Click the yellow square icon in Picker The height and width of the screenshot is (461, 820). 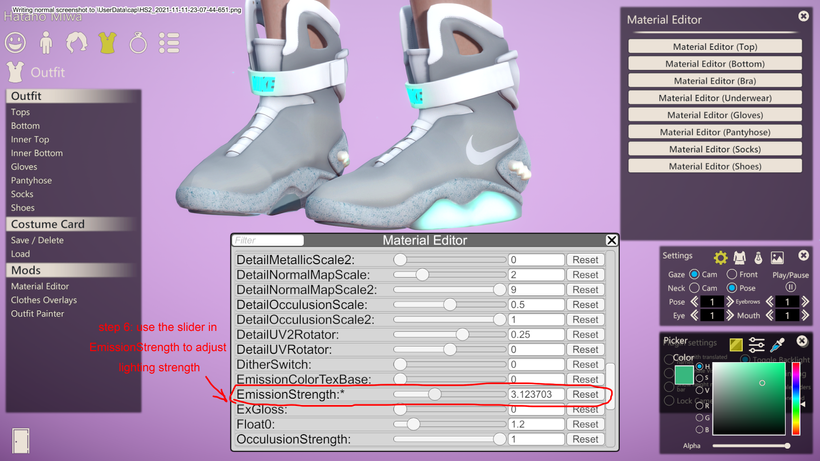coord(736,344)
